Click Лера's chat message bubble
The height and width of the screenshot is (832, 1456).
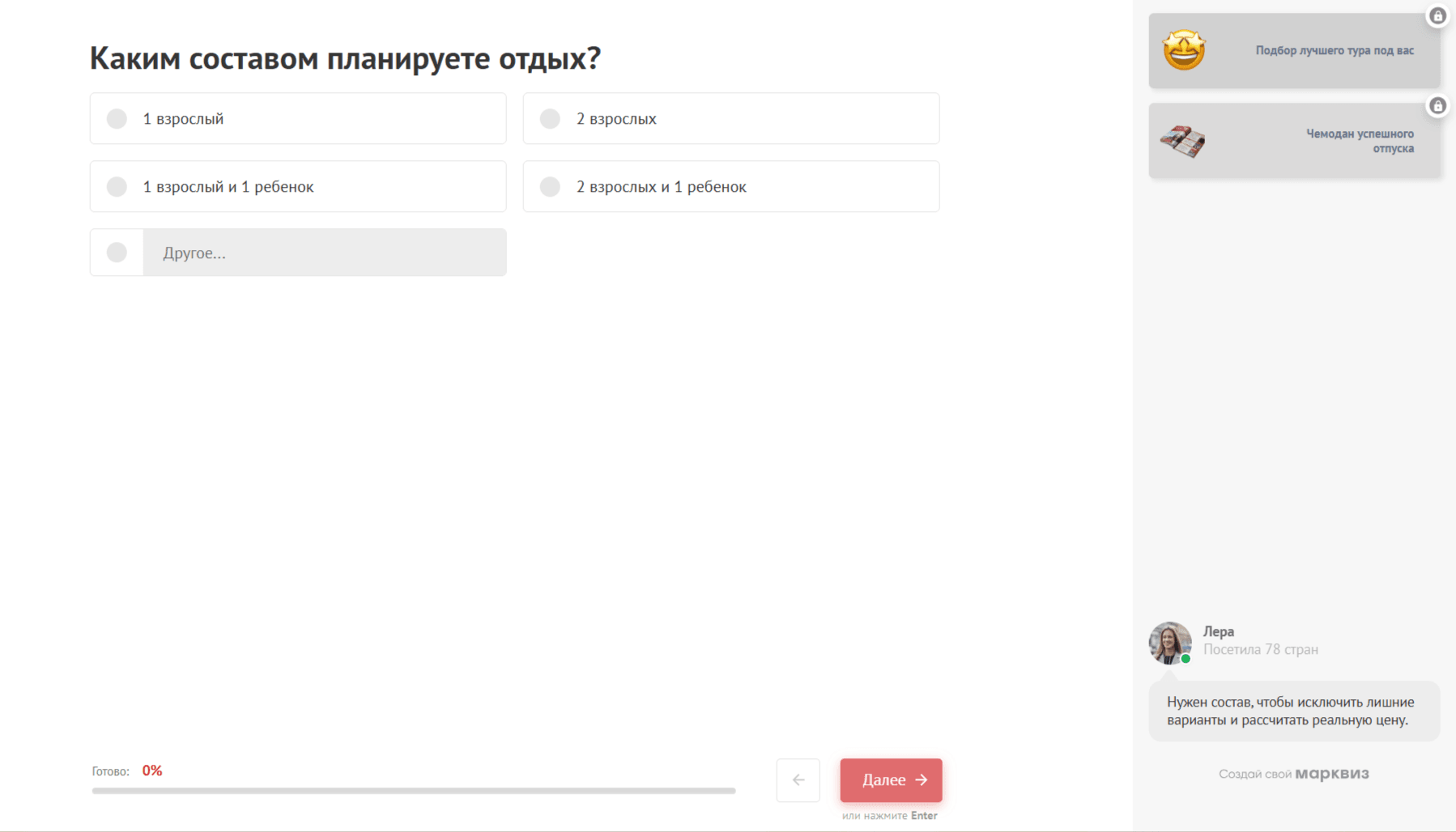click(x=1293, y=711)
